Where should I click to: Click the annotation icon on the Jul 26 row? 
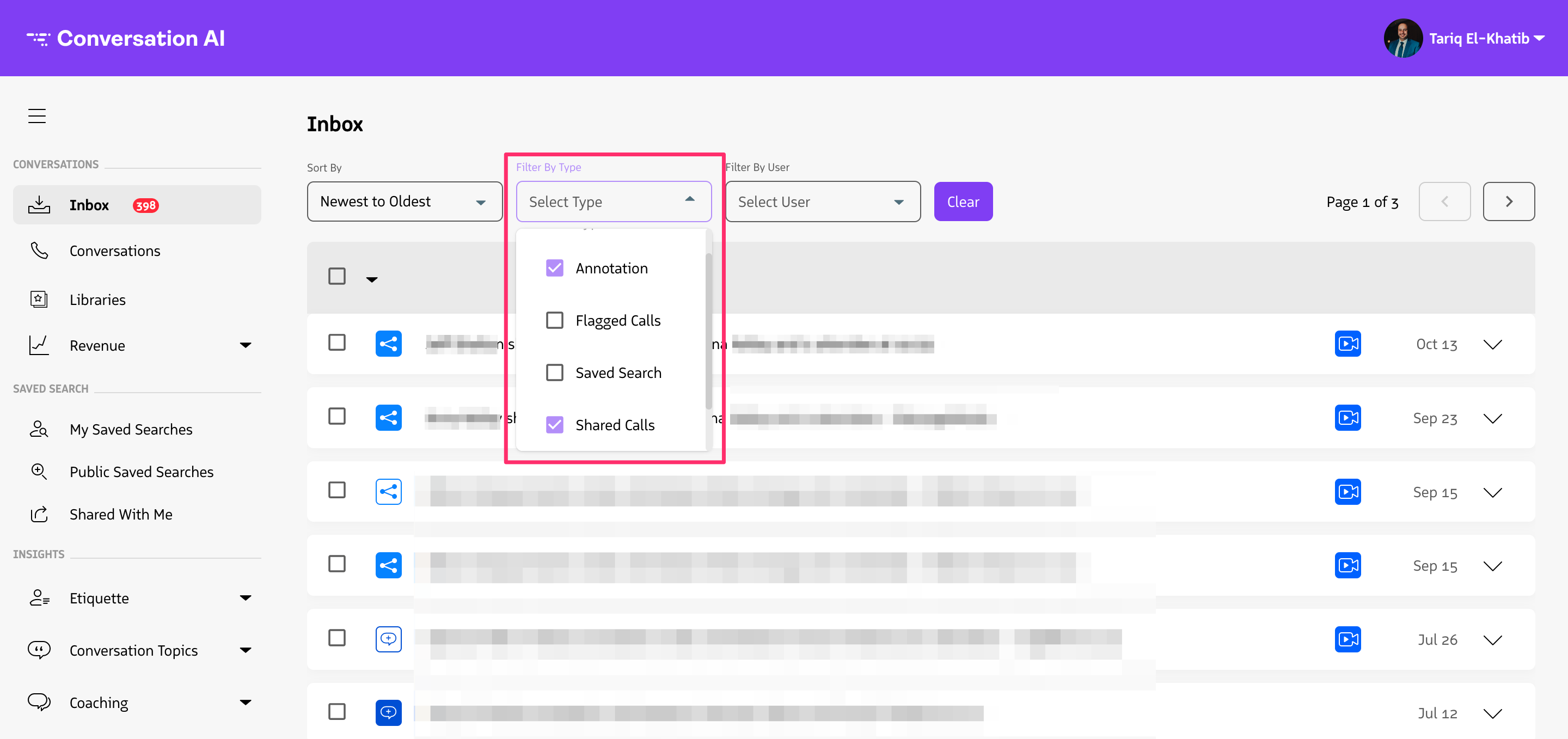tap(388, 639)
